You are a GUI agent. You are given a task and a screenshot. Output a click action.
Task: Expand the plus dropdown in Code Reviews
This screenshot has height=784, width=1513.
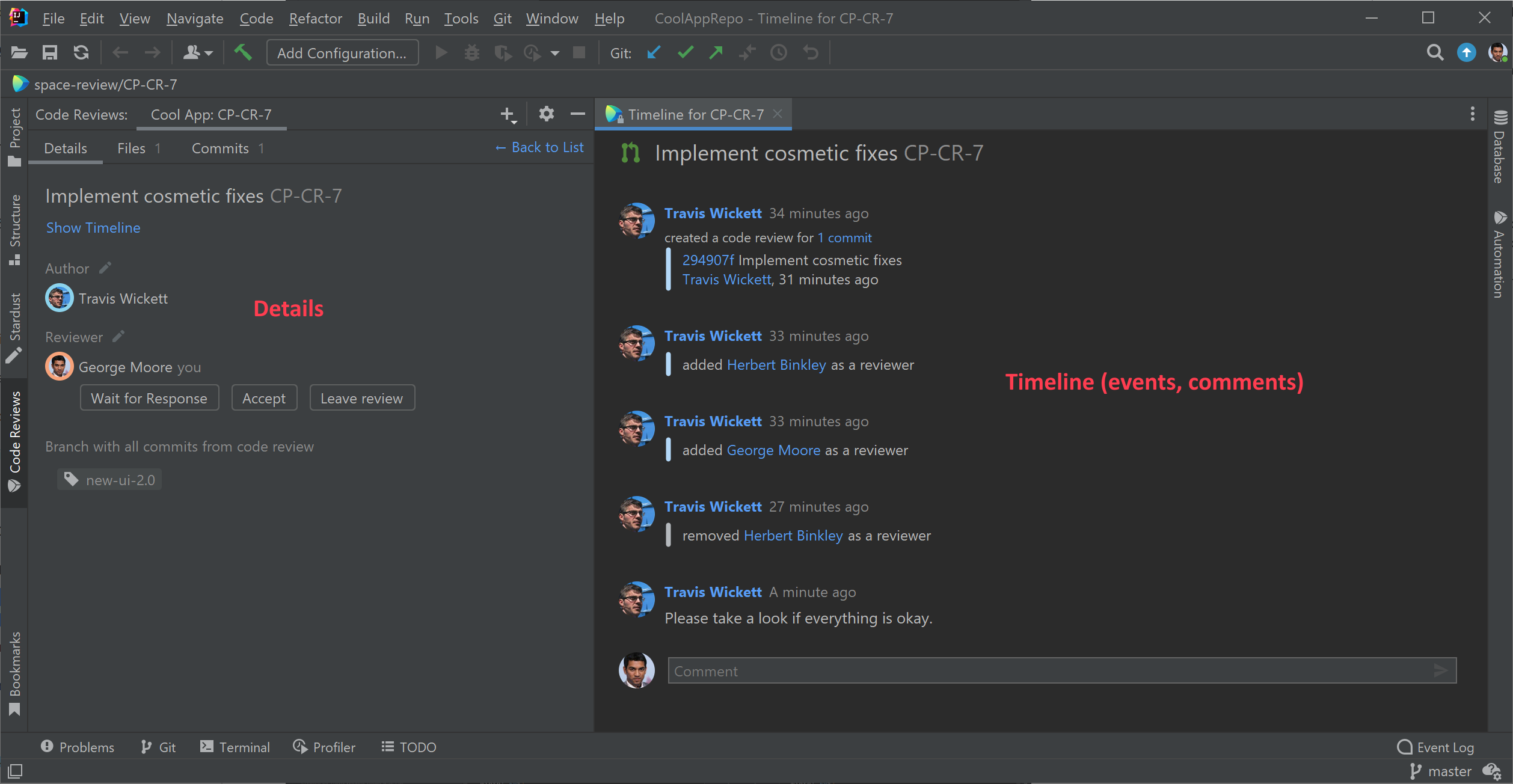coord(508,114)
